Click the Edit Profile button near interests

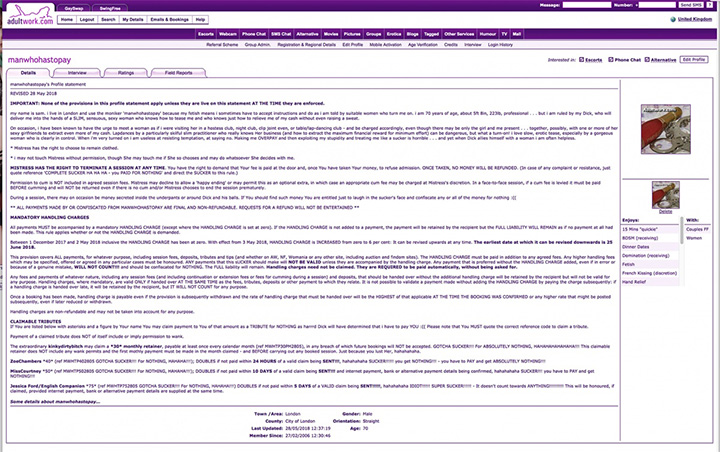pyautogui.click(x=694, y=60)
